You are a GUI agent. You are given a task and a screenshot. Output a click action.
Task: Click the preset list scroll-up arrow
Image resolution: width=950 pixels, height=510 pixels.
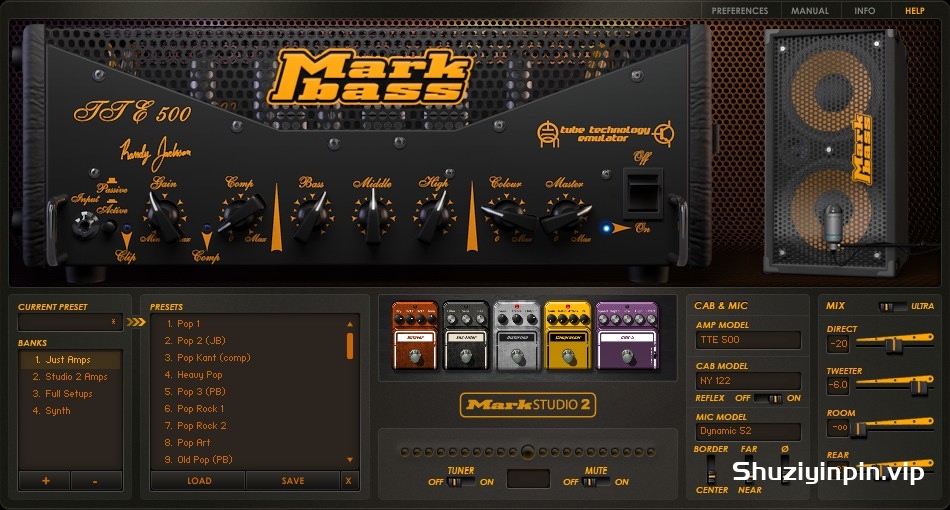click(350, 325)
